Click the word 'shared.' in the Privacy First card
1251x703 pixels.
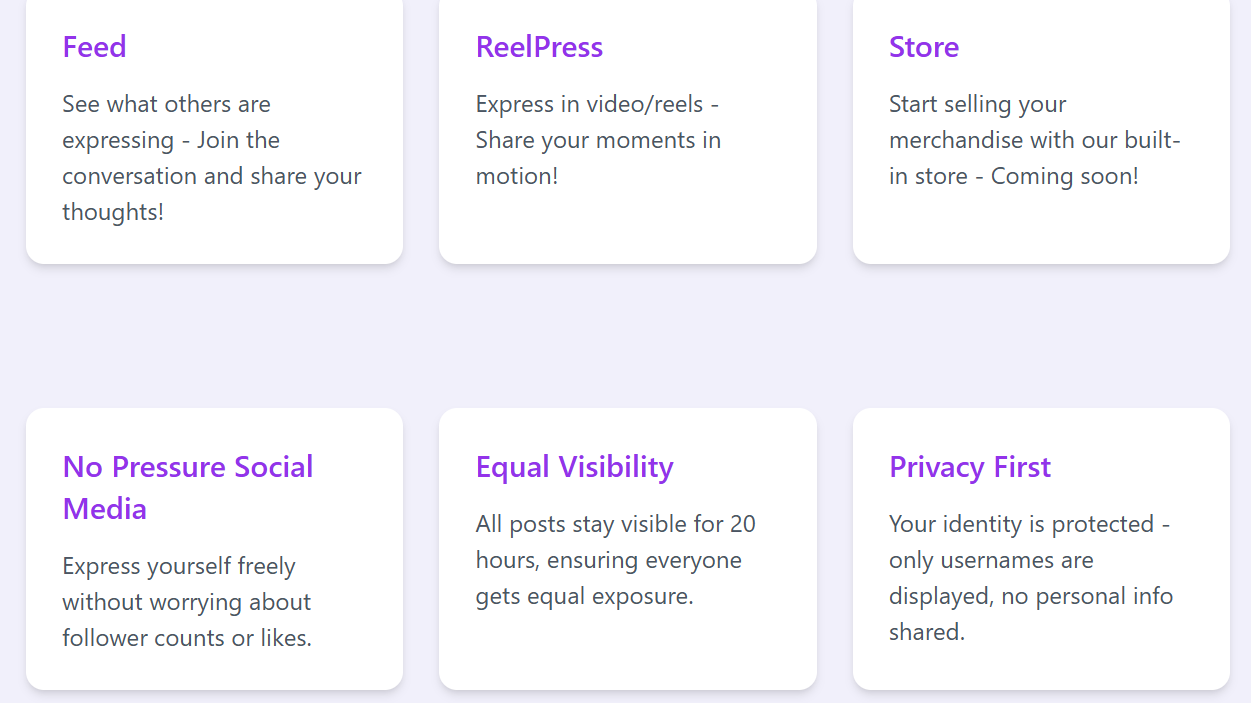tap(927, 632)
